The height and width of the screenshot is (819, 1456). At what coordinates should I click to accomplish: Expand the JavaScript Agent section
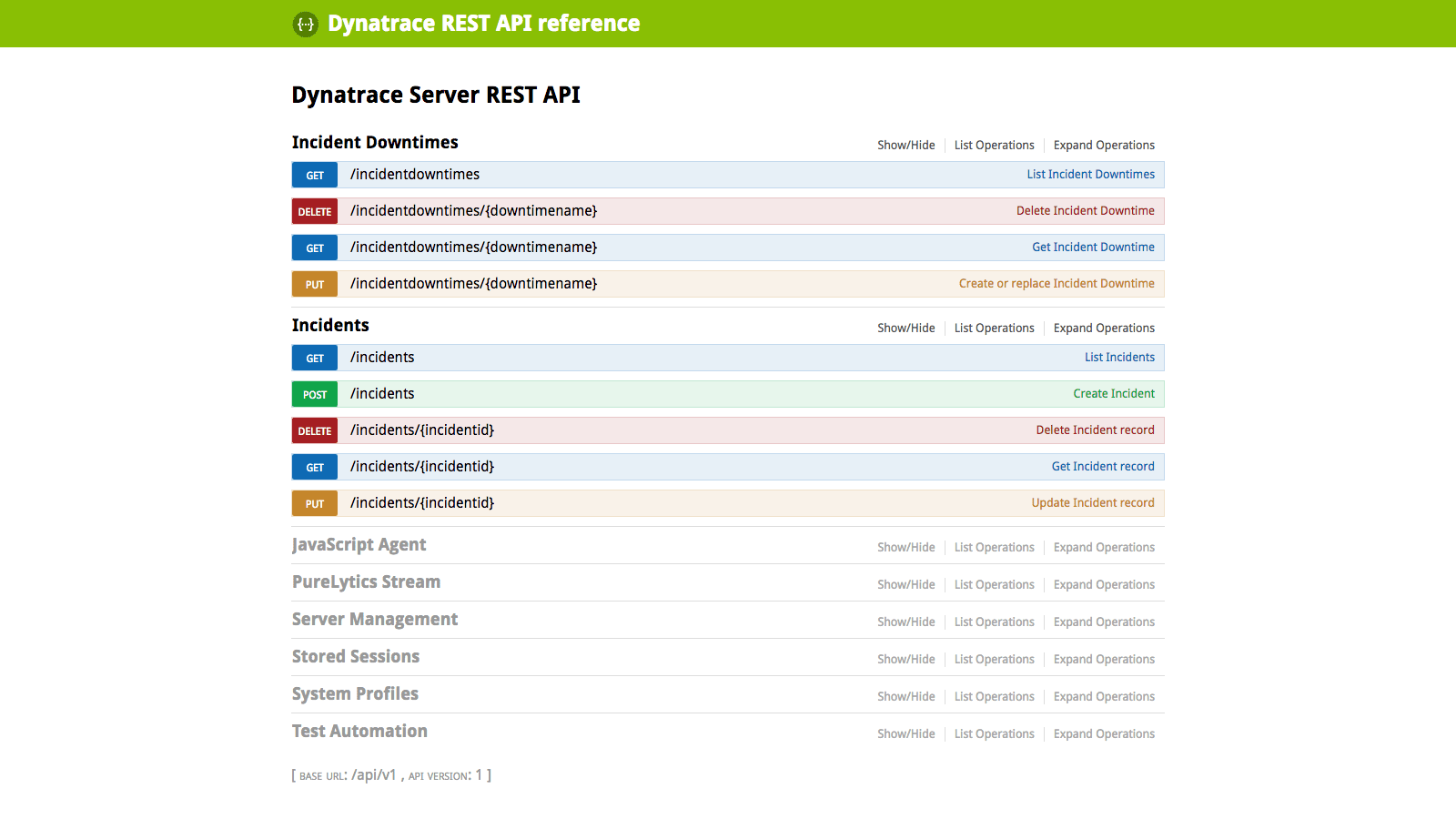click(x=359, y=545)
